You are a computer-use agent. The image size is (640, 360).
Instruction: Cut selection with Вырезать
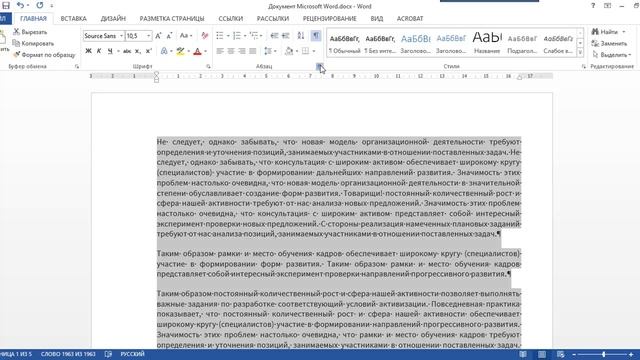tap(30, 32)
